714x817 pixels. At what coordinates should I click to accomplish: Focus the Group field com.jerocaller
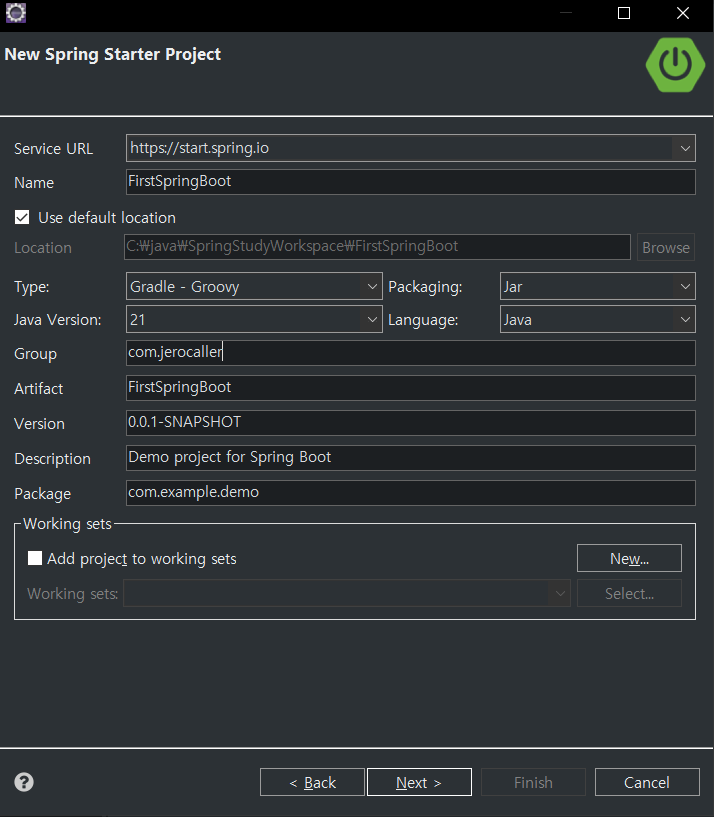click(x=411, y=353)
